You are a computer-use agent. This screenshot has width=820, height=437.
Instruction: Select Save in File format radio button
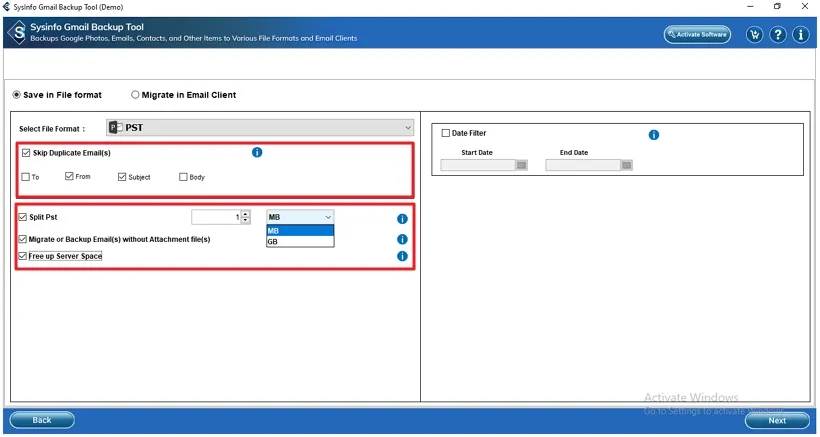17,95
